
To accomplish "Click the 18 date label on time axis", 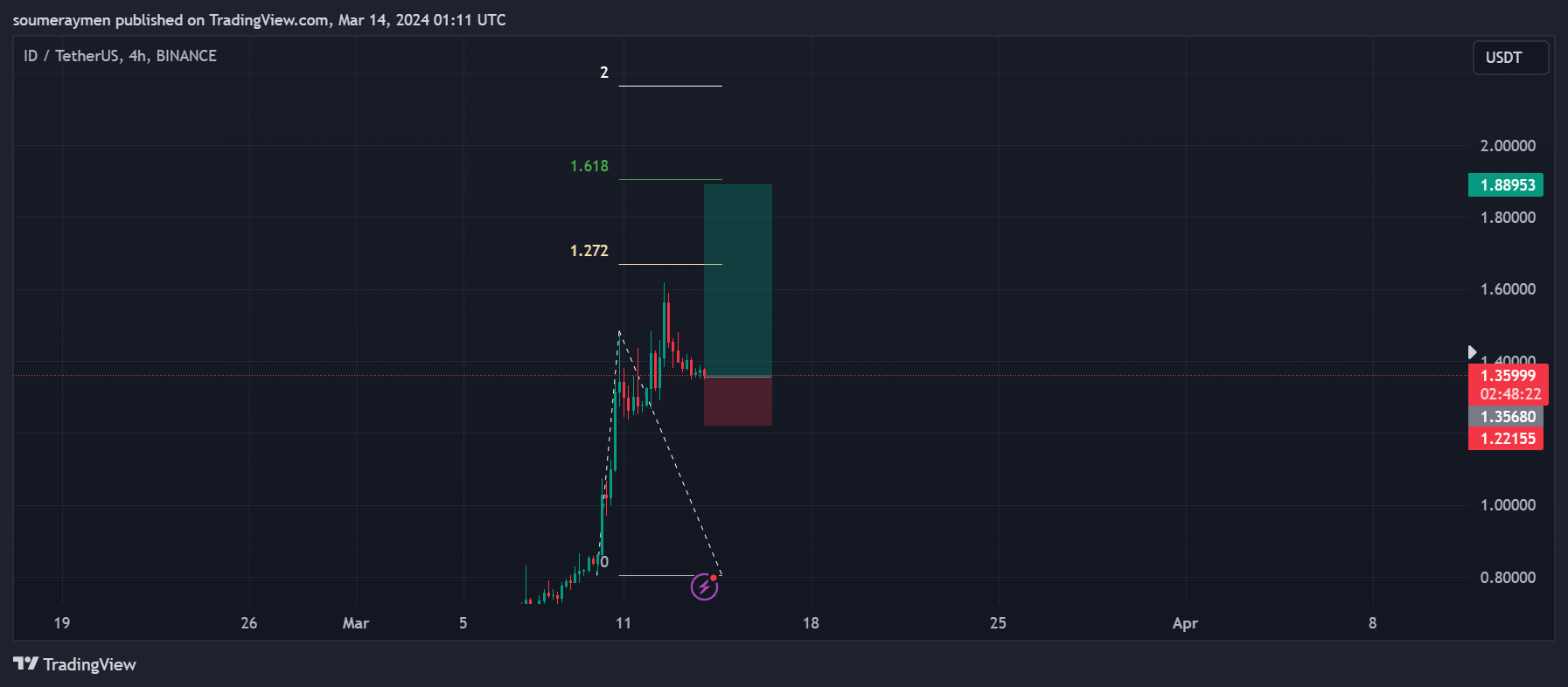I will [x=811, y=623].
